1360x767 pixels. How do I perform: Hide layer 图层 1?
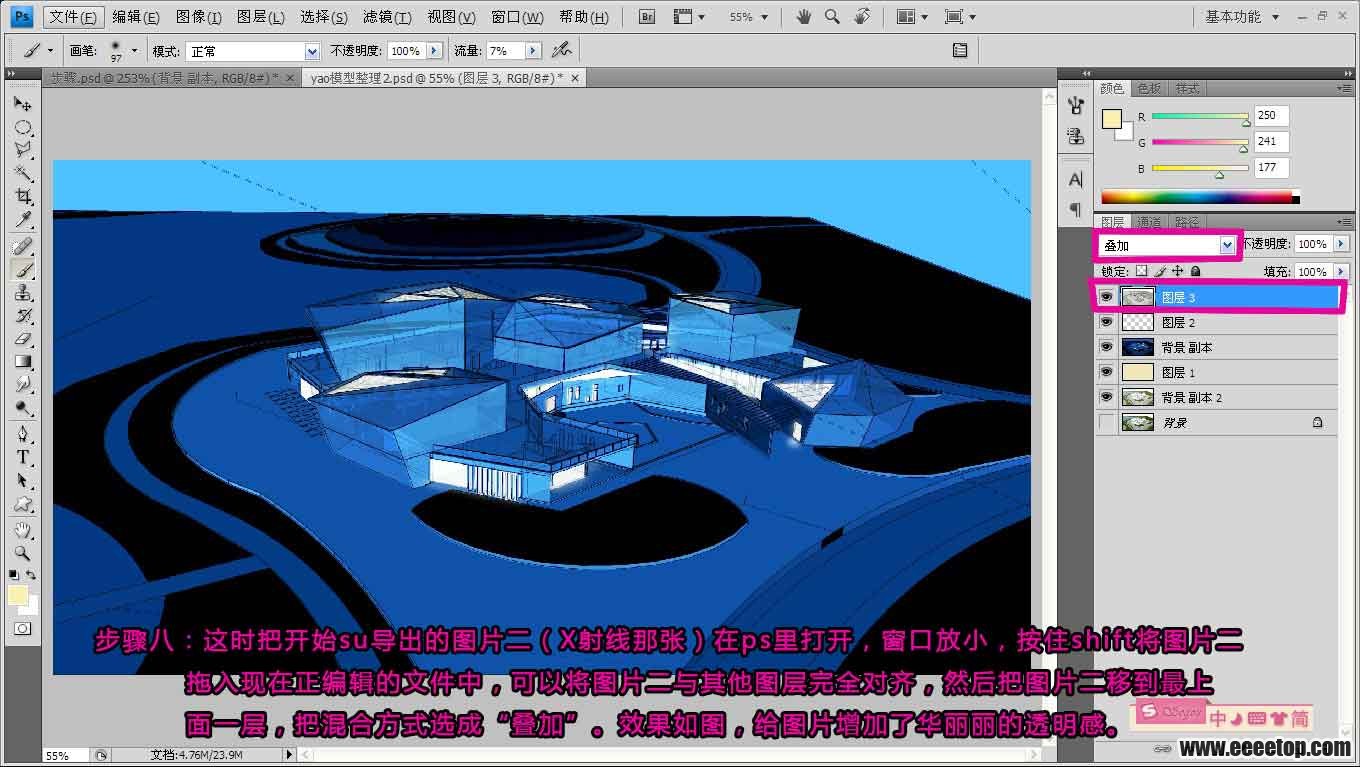tap(1106, 372)
